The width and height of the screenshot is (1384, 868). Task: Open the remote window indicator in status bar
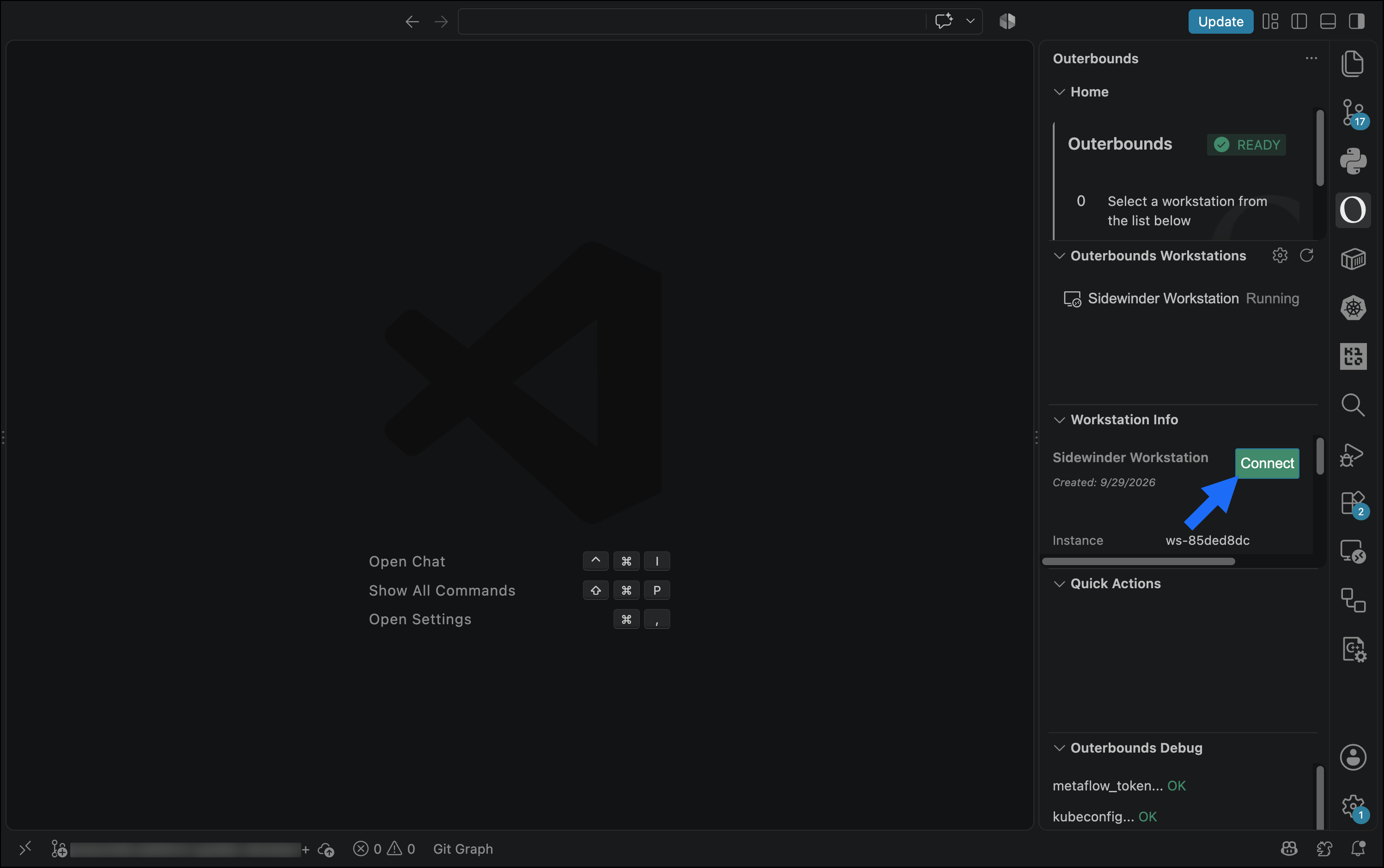[24, 849]
